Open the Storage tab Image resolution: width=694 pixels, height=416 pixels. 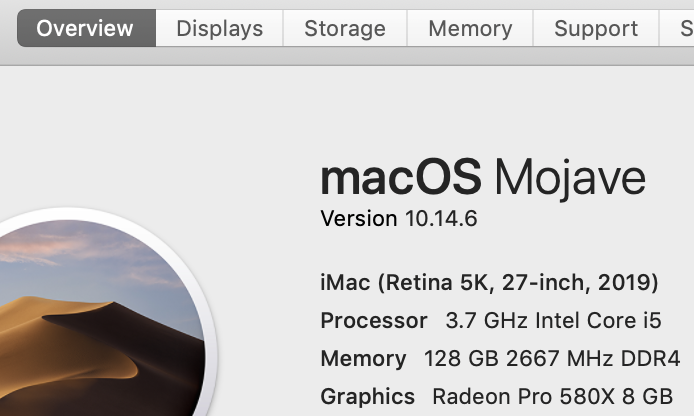click(x=345, y=28)
